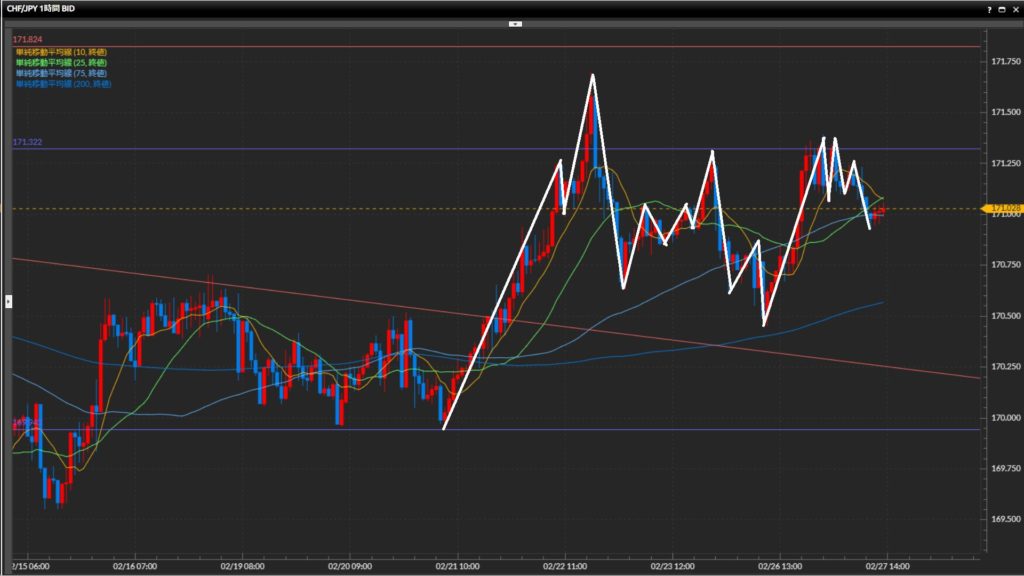Click the 02/19 08:00 time axis label
The width and height of the screenshot is (1024, 576).
click(241, 565)
